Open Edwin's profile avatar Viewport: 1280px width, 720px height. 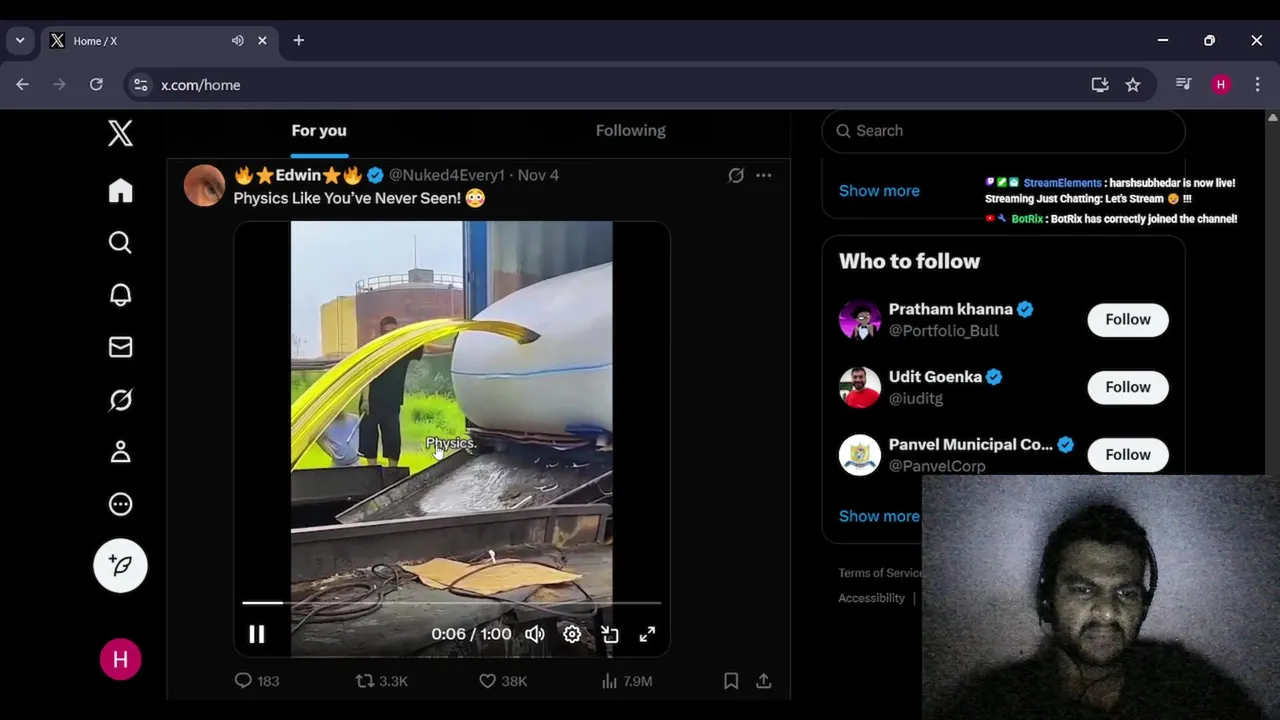coord(204,186)
